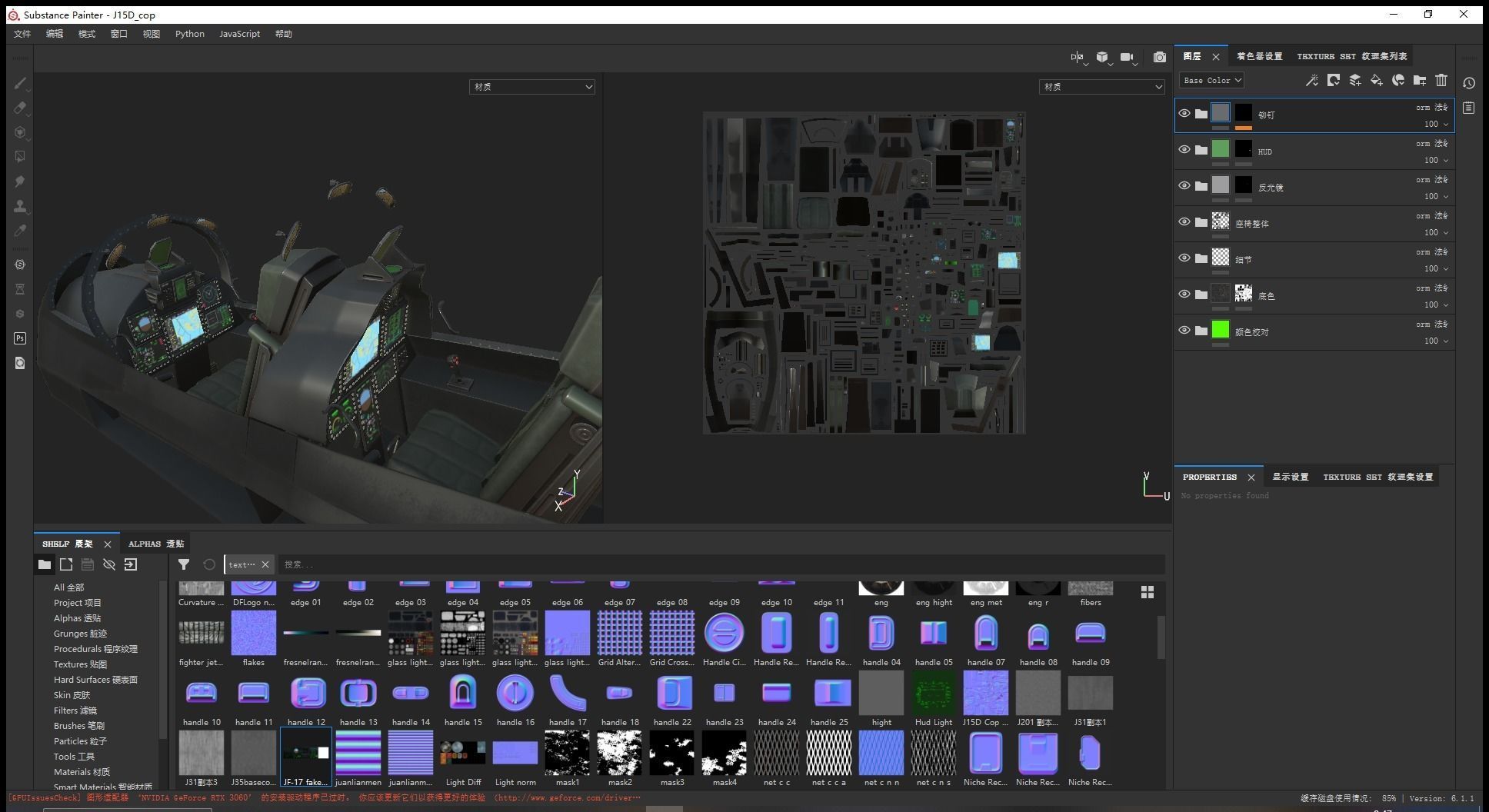Viewport: 1489px width, 812px height.
Task: Open the 编辑 menu
Action: (55, 34)
